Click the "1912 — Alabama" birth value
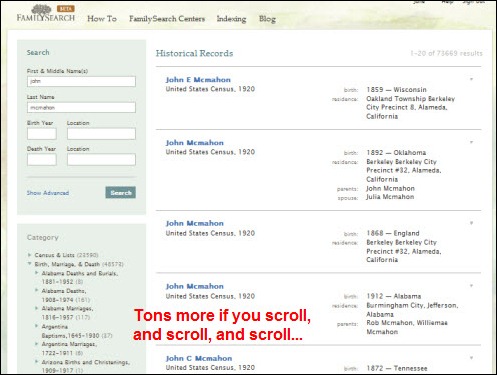Image resolution: width=497 pixels, height=375 pixels. coord(394,296)
